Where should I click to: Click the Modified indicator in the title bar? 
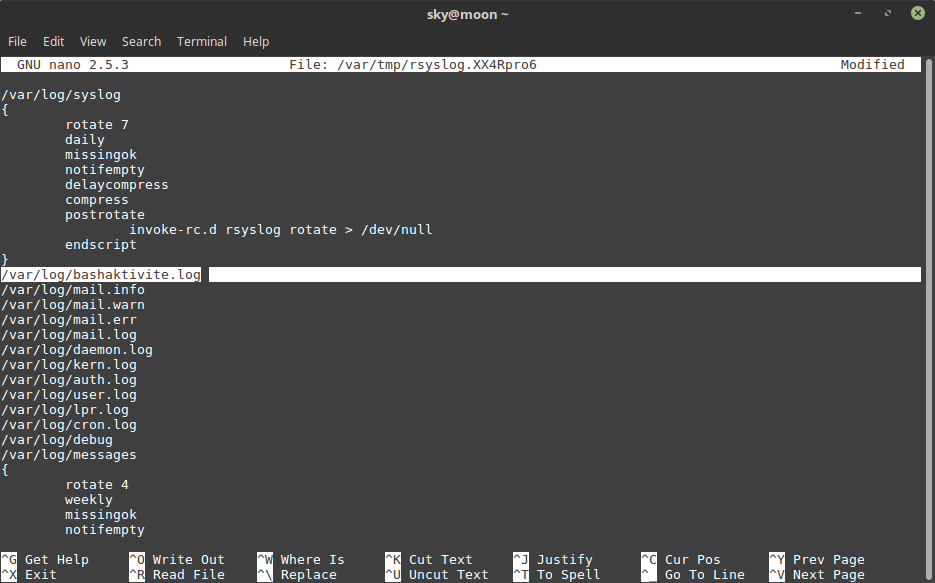point(872,64)
